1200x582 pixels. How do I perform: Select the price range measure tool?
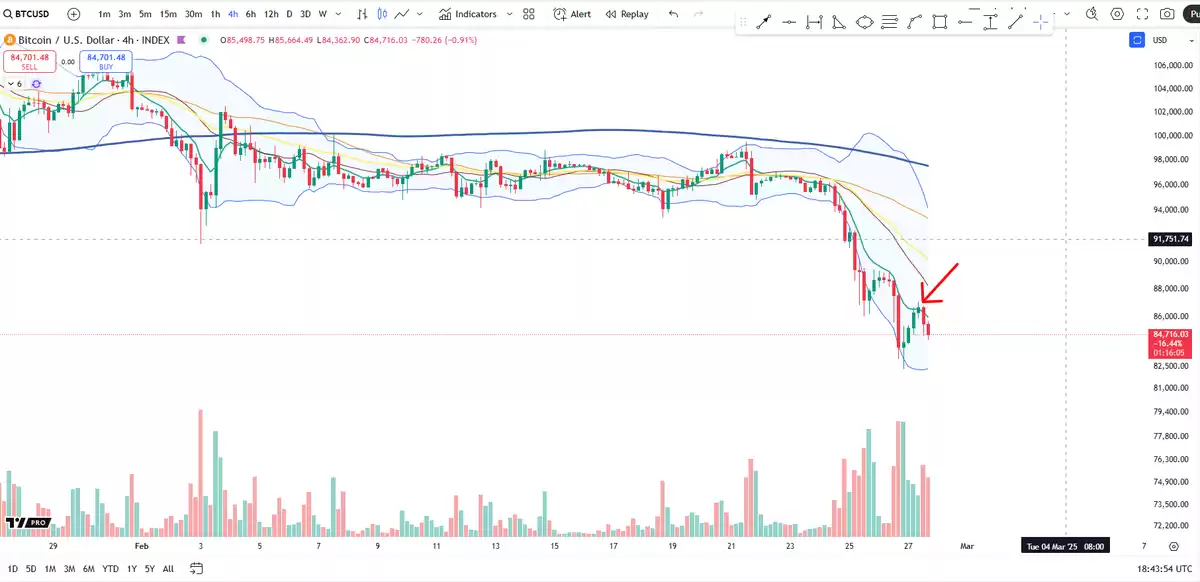[x=990, y=22]
